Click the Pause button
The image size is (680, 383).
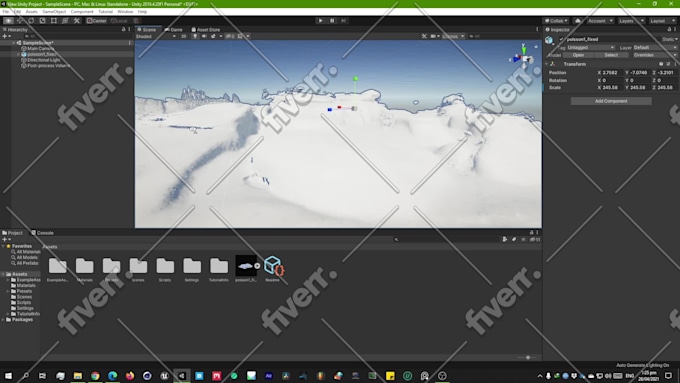point(332,20)
